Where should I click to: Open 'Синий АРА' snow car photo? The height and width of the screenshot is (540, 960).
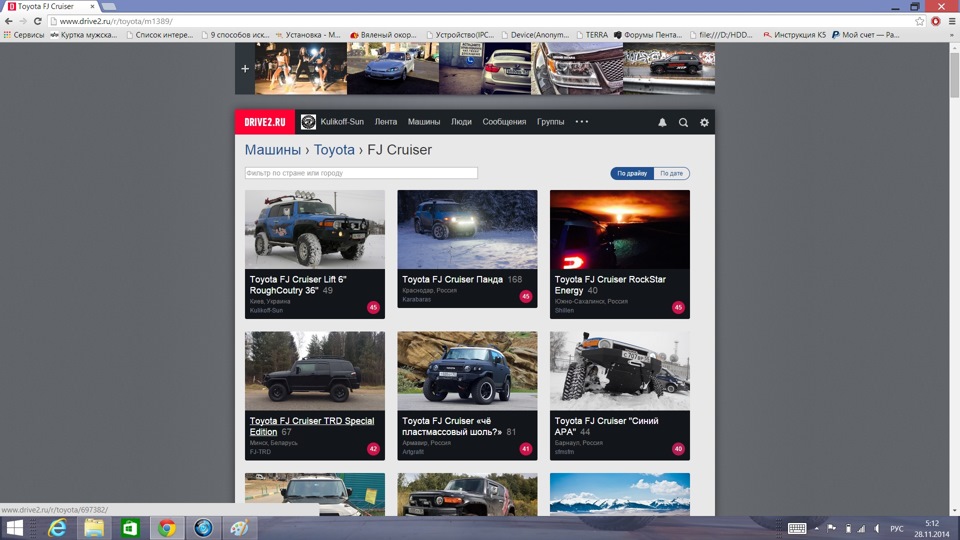[620, 371]
